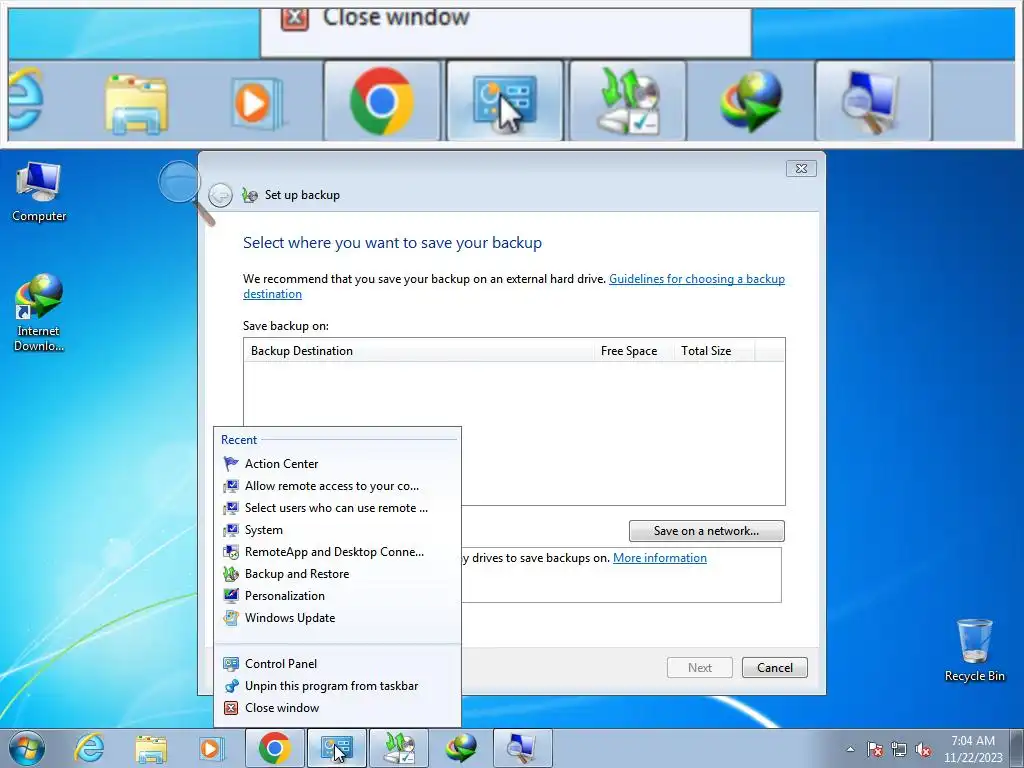The height and width of the screenshot is (768, 1024).
Task: Click Close window in jump list
Action: (x=338, y=708)
